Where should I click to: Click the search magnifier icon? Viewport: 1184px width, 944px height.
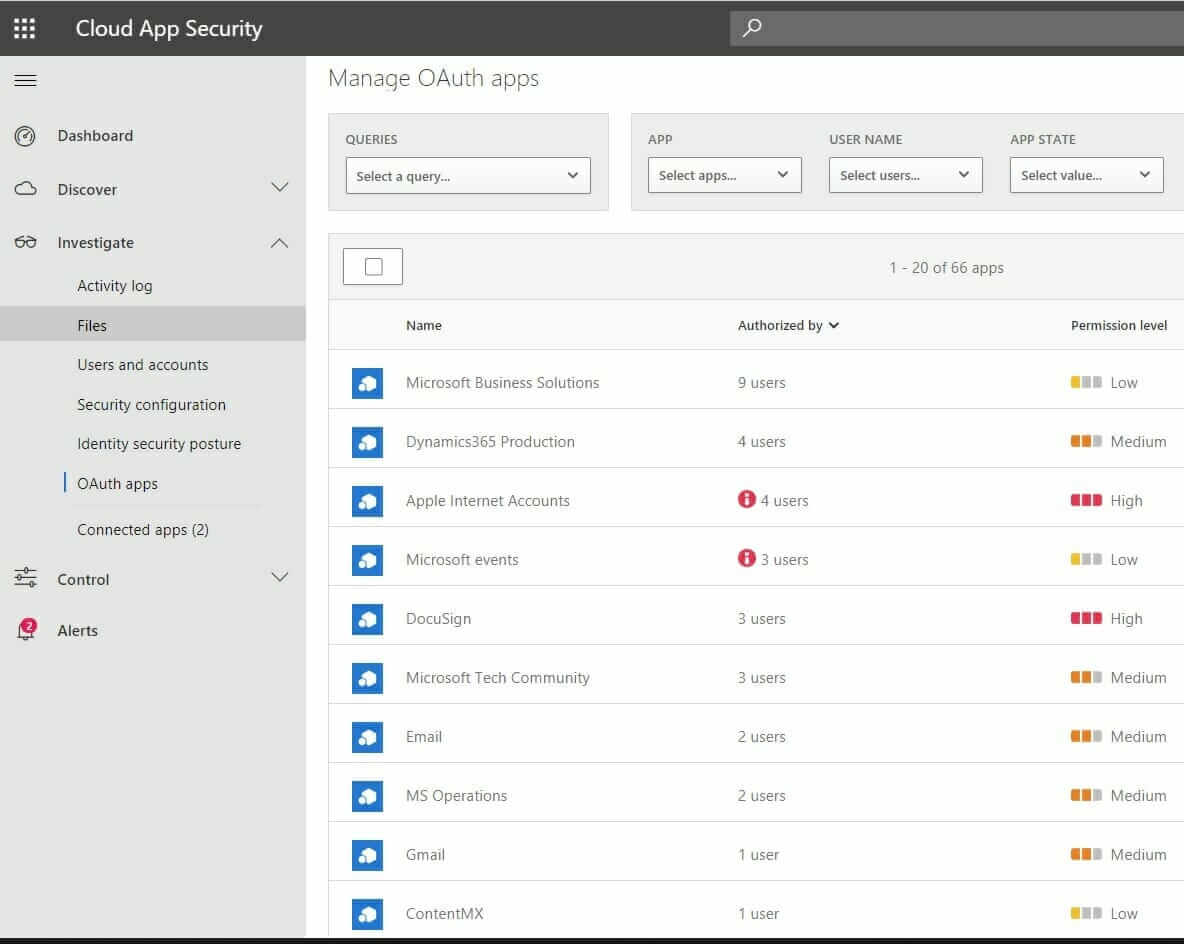coord(752,28)
